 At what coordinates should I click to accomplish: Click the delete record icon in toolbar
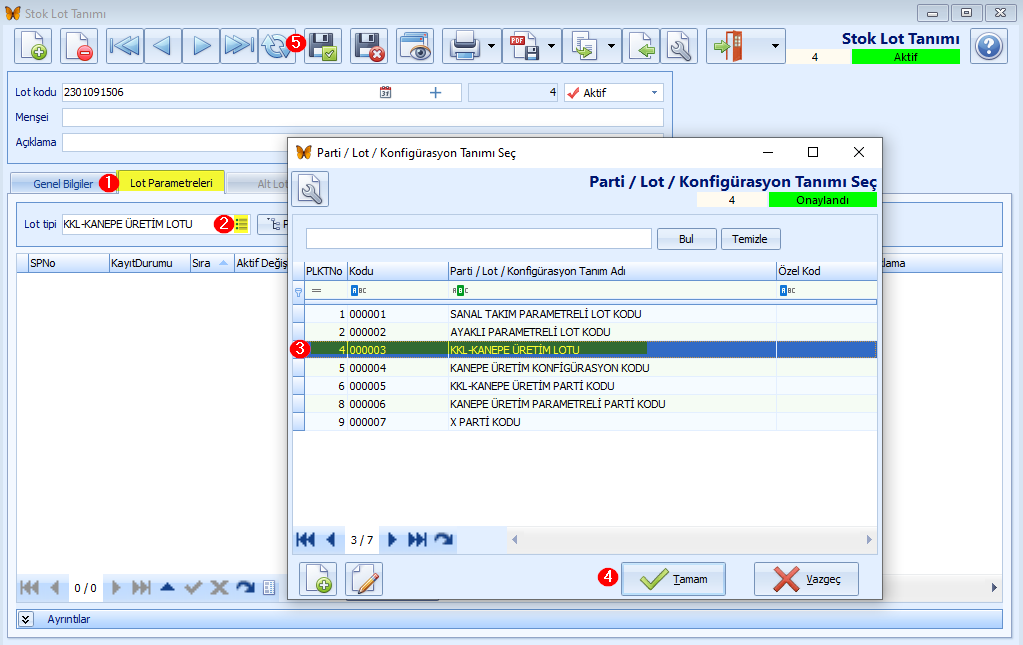[79, 46]
